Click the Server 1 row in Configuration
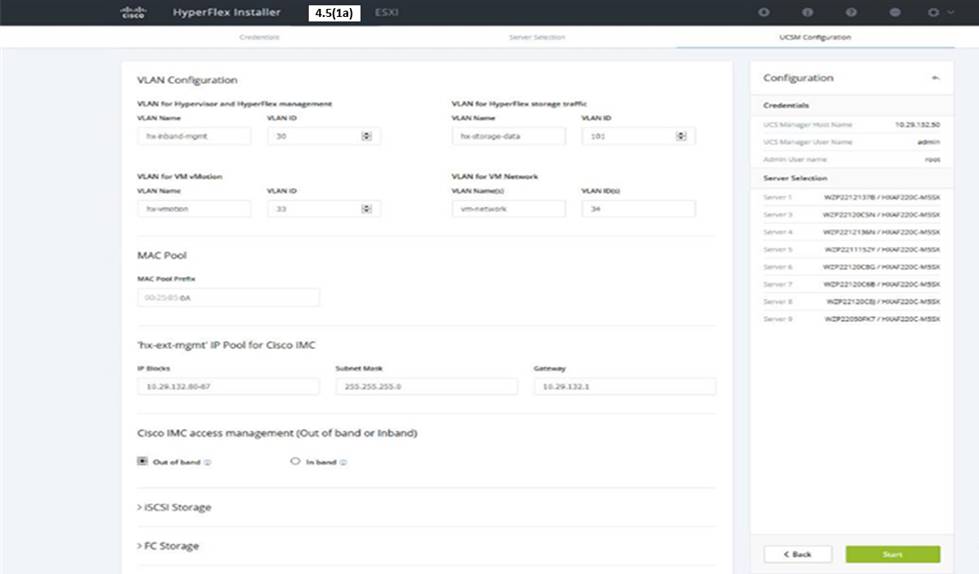Viewport: 979px width, 574px height. (852, 197)
